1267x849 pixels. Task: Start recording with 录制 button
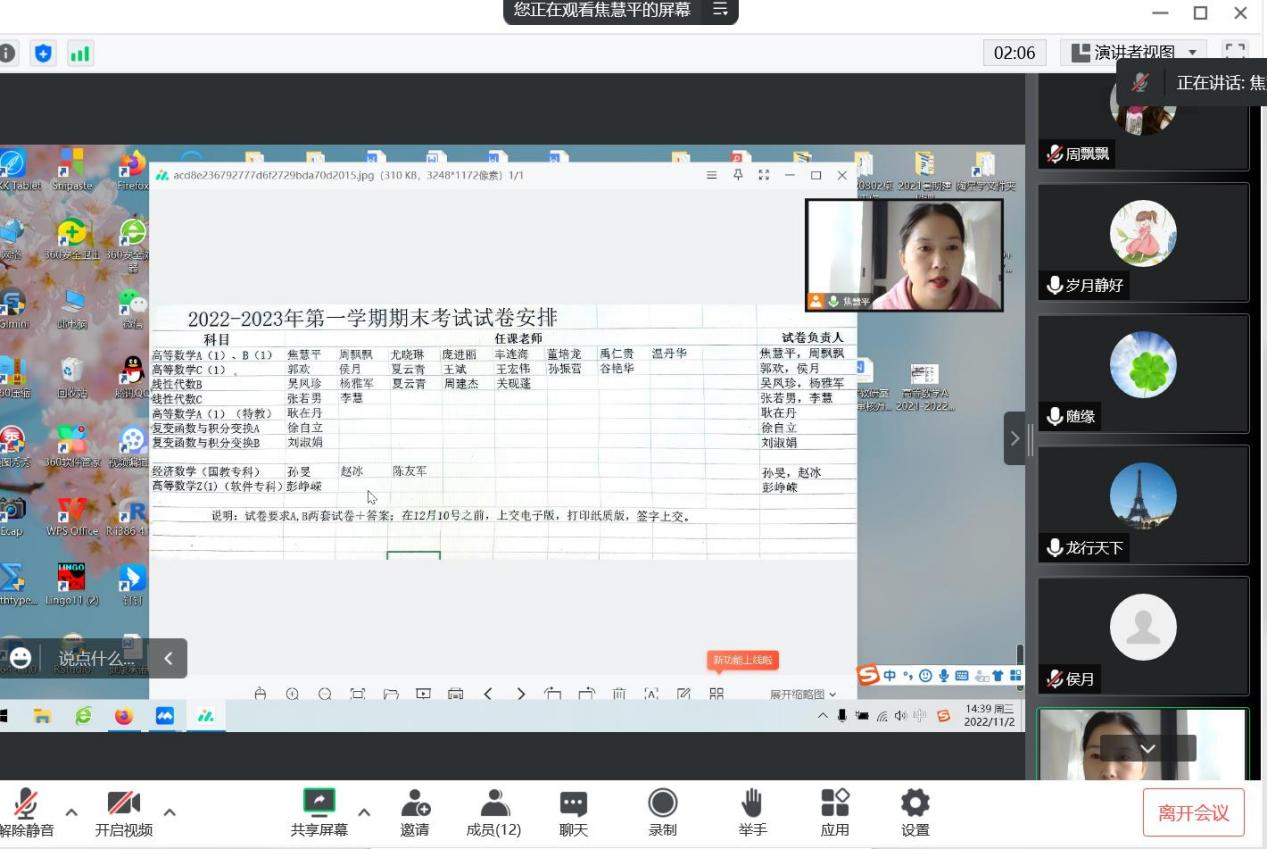662,812
